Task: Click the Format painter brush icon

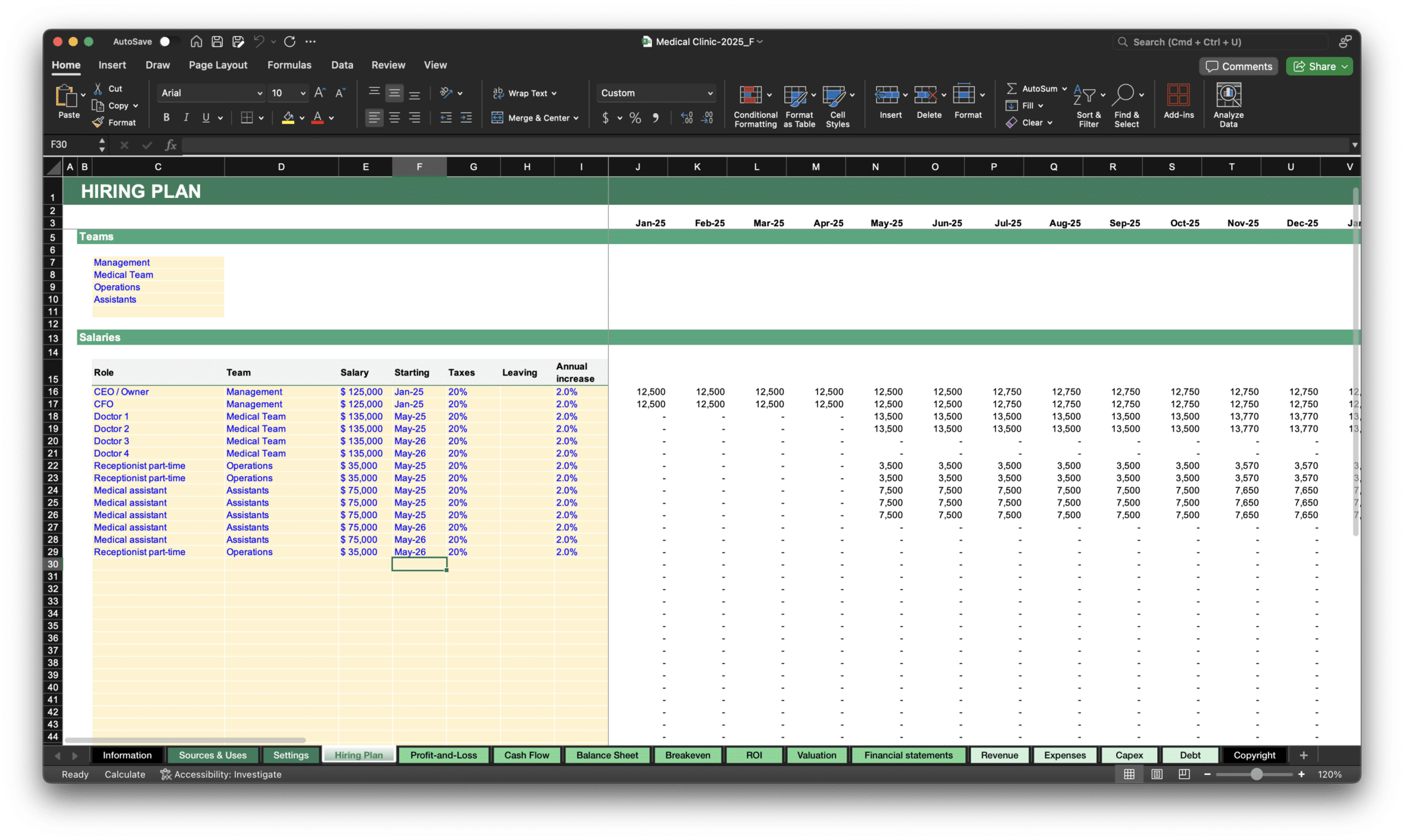Action: [99, 123]
